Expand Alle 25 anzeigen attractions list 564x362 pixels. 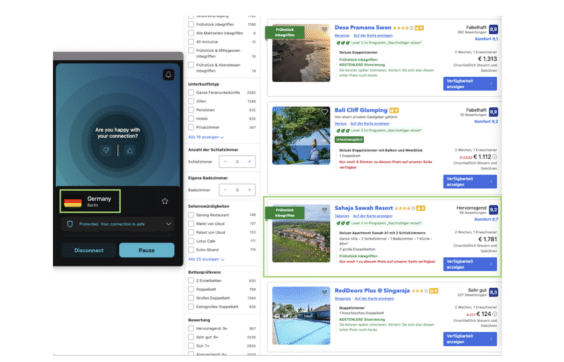pyautogui.click(x=206, y=259)
